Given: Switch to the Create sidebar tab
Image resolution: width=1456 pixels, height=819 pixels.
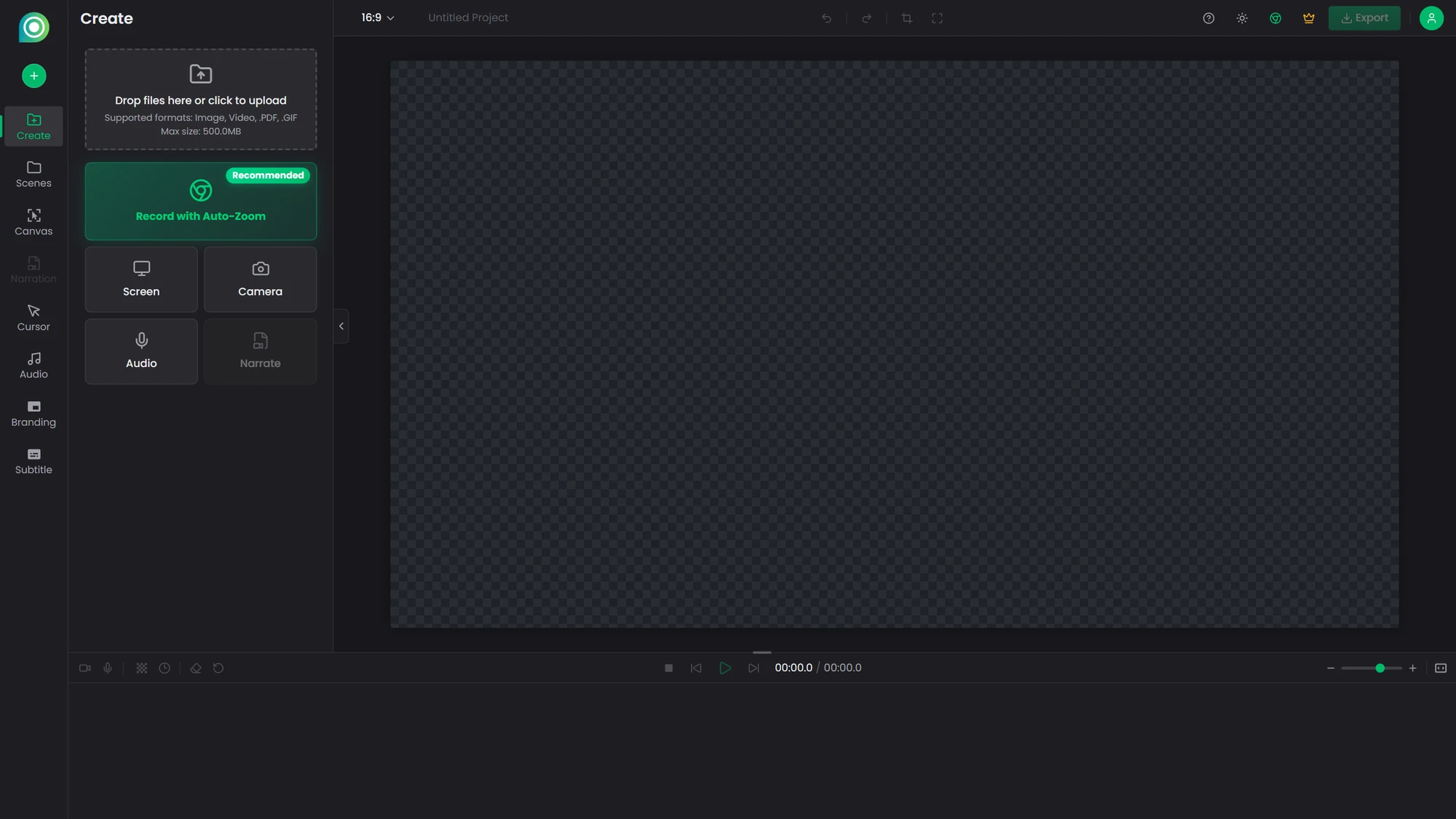Looking at the screenshot, I should (x=33, y=126).
